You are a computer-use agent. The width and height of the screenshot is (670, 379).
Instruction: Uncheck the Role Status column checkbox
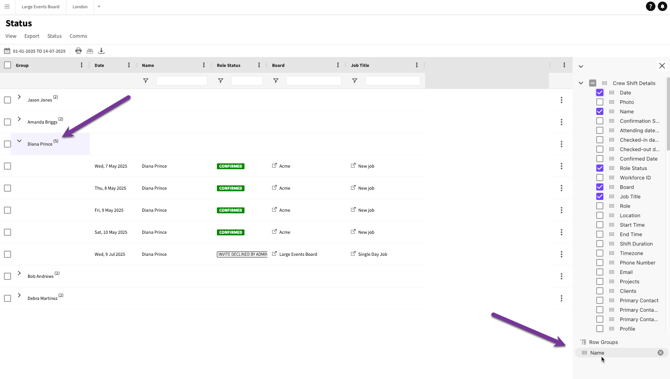599,168
